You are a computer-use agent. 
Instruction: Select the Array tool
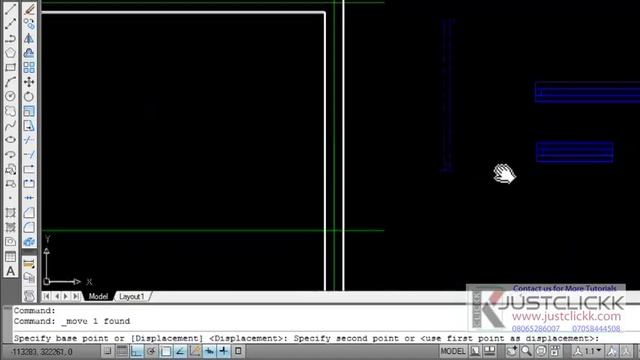pos(29,67)
